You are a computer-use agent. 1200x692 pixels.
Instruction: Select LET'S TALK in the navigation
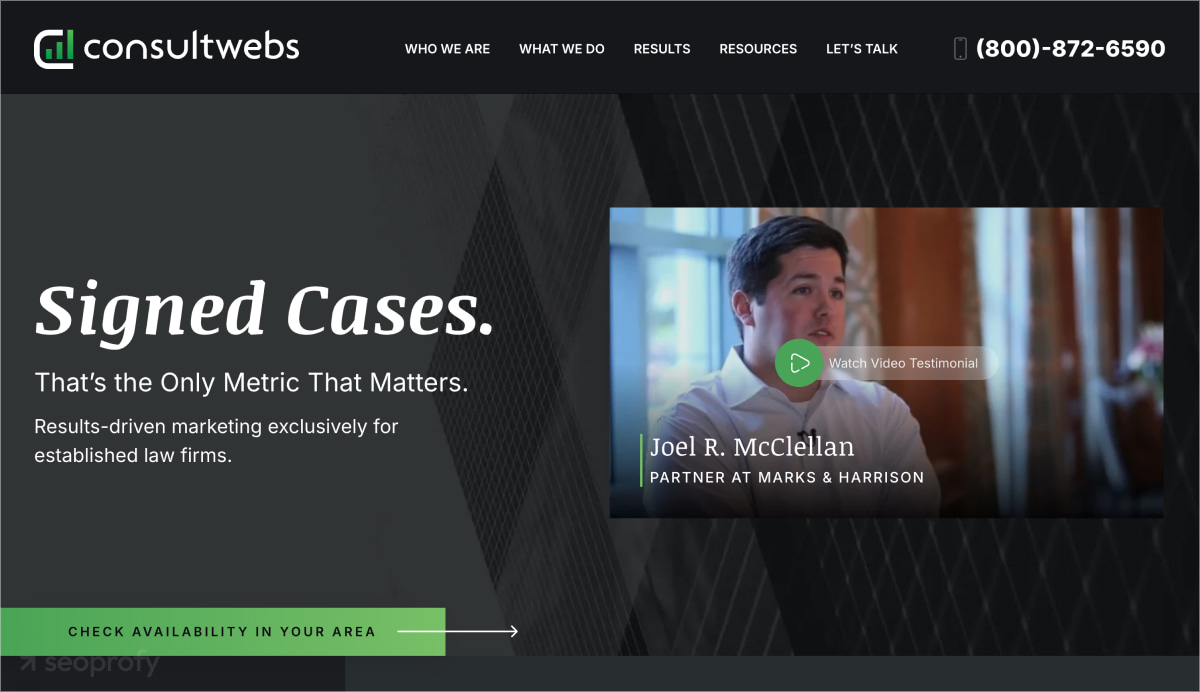pos(862,49)
